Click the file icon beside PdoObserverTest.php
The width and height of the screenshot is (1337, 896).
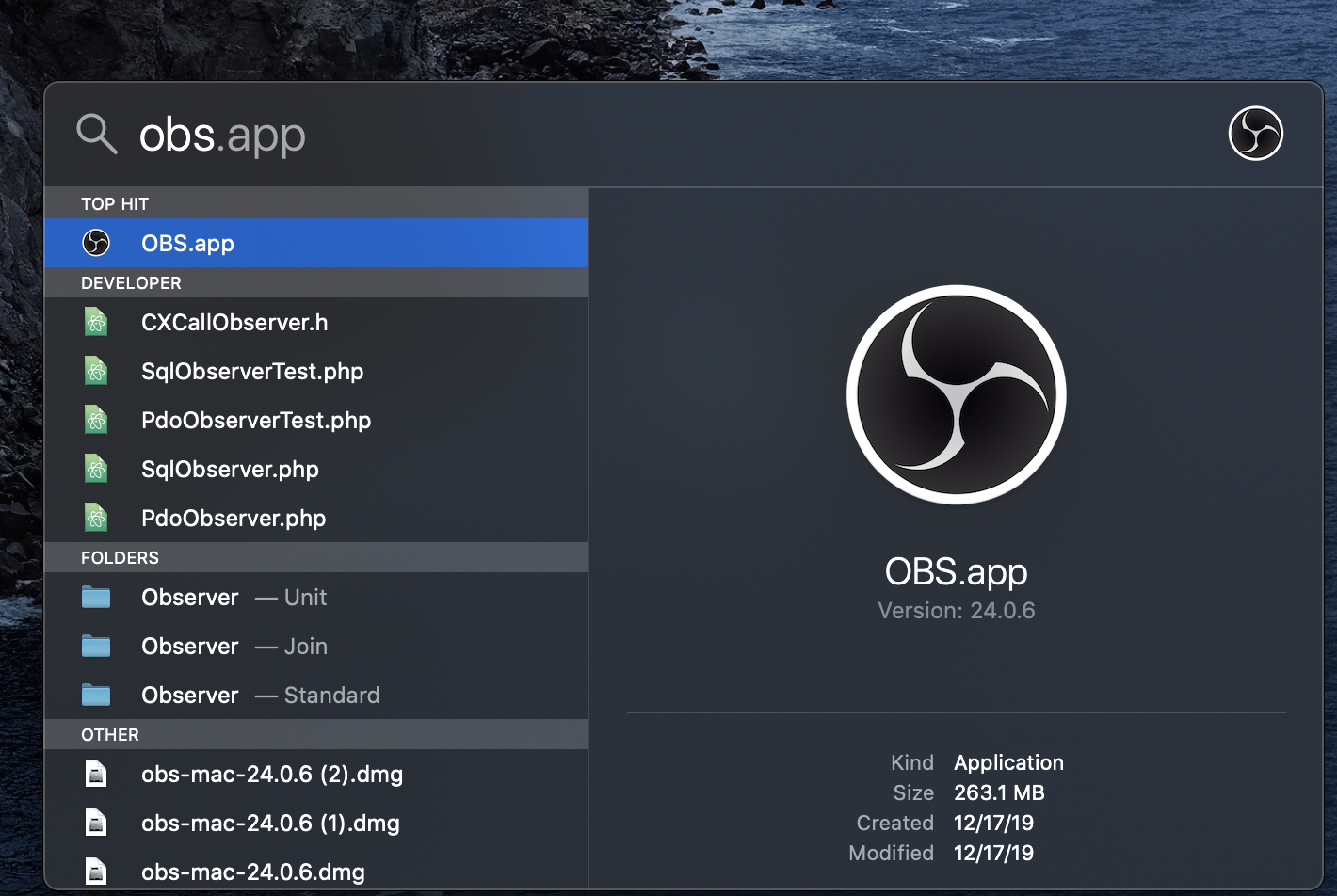pyautogui.click(x=96, y=420)
